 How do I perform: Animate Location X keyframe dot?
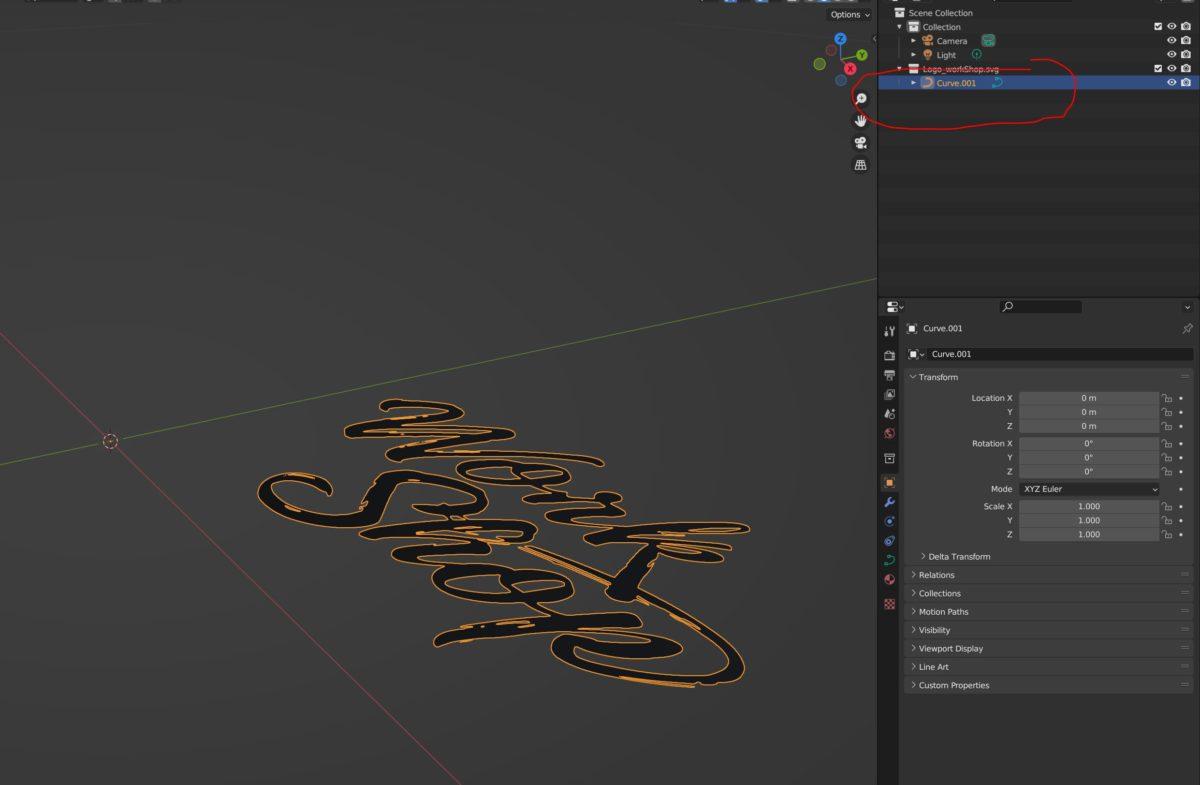(x=1182, y=398)
